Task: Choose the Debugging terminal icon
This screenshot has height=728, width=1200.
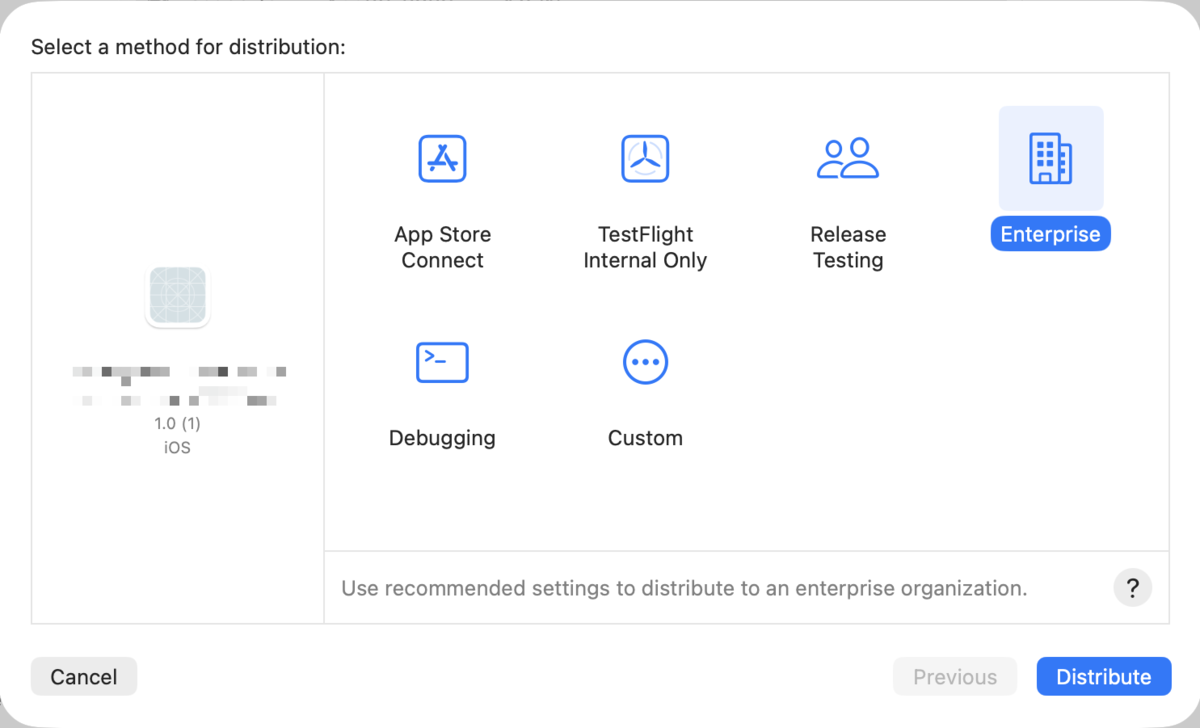Action: tap(442, 362)
